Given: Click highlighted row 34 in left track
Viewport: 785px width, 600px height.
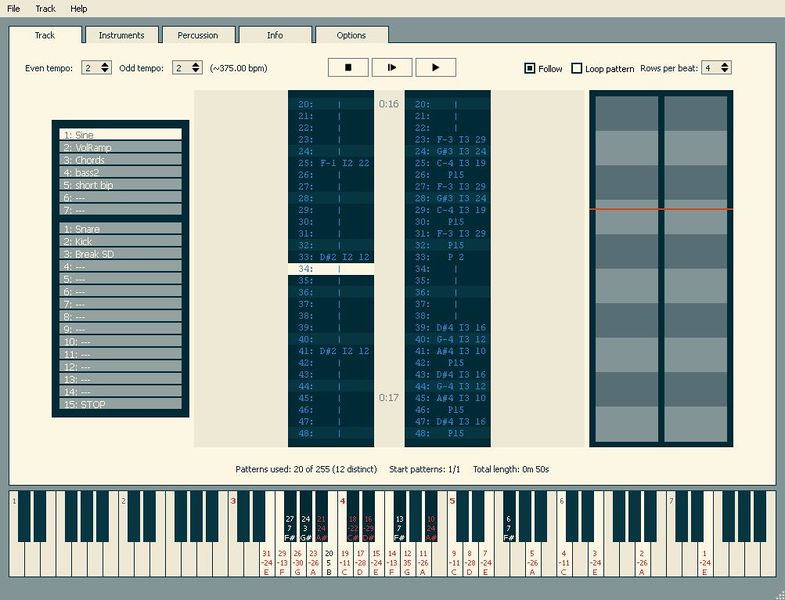Looking at the screenshot, I should [331, 269].
